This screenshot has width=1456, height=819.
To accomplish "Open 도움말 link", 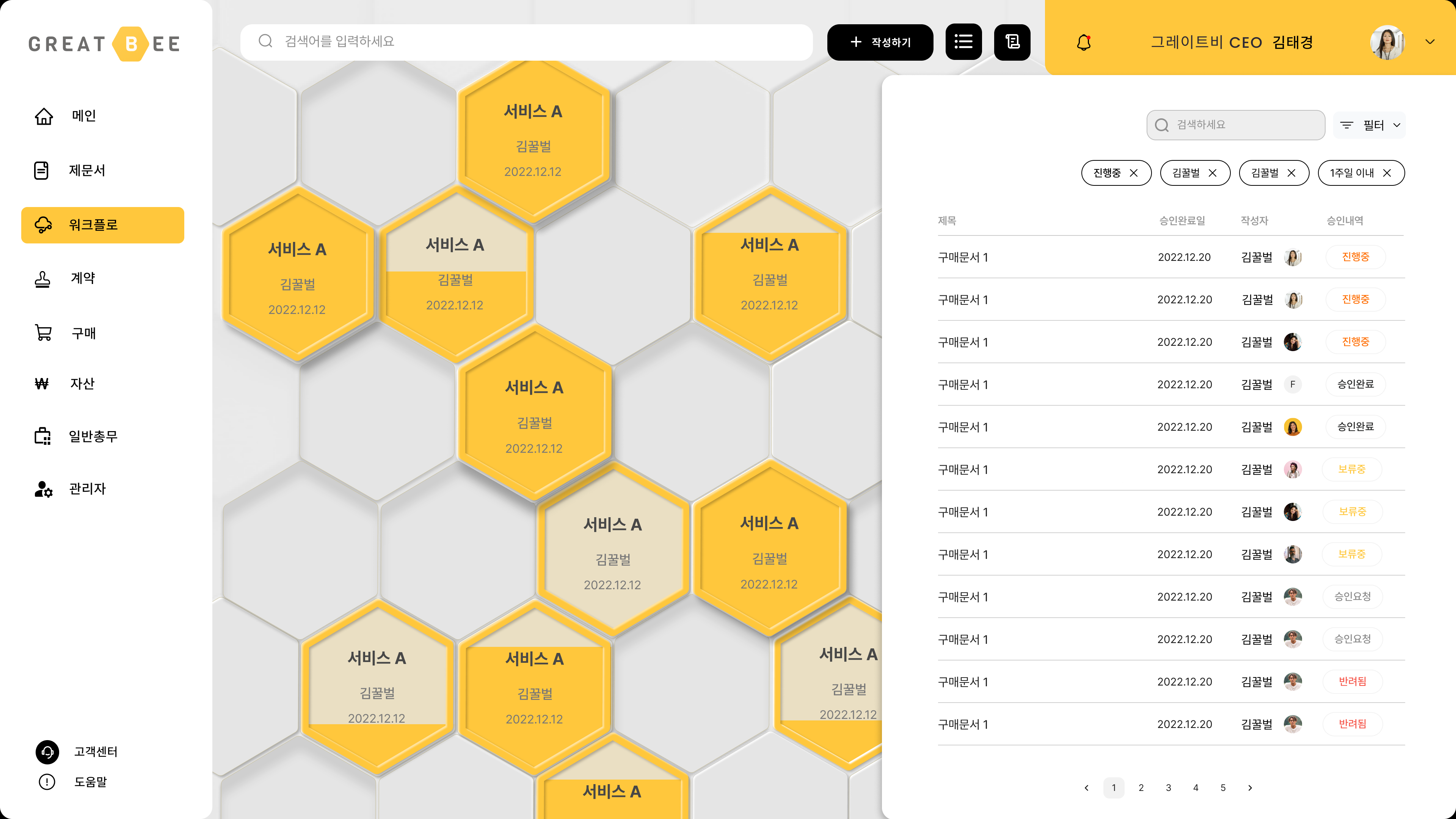I will 91,782.
